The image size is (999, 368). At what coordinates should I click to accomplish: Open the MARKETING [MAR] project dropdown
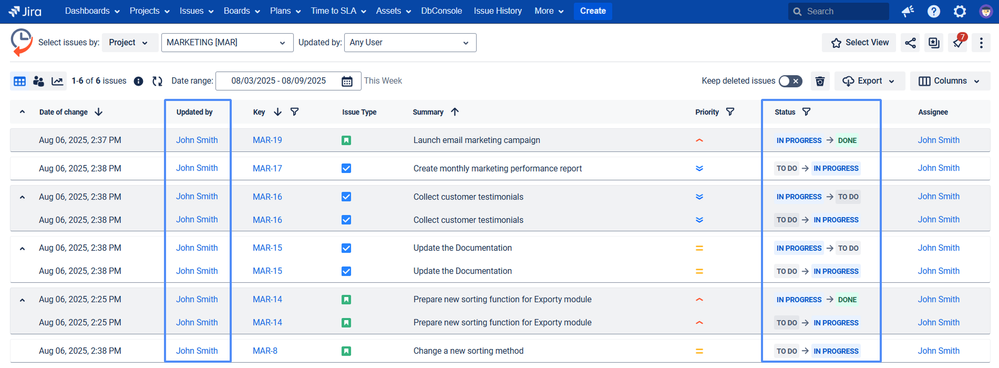point(227,43)
